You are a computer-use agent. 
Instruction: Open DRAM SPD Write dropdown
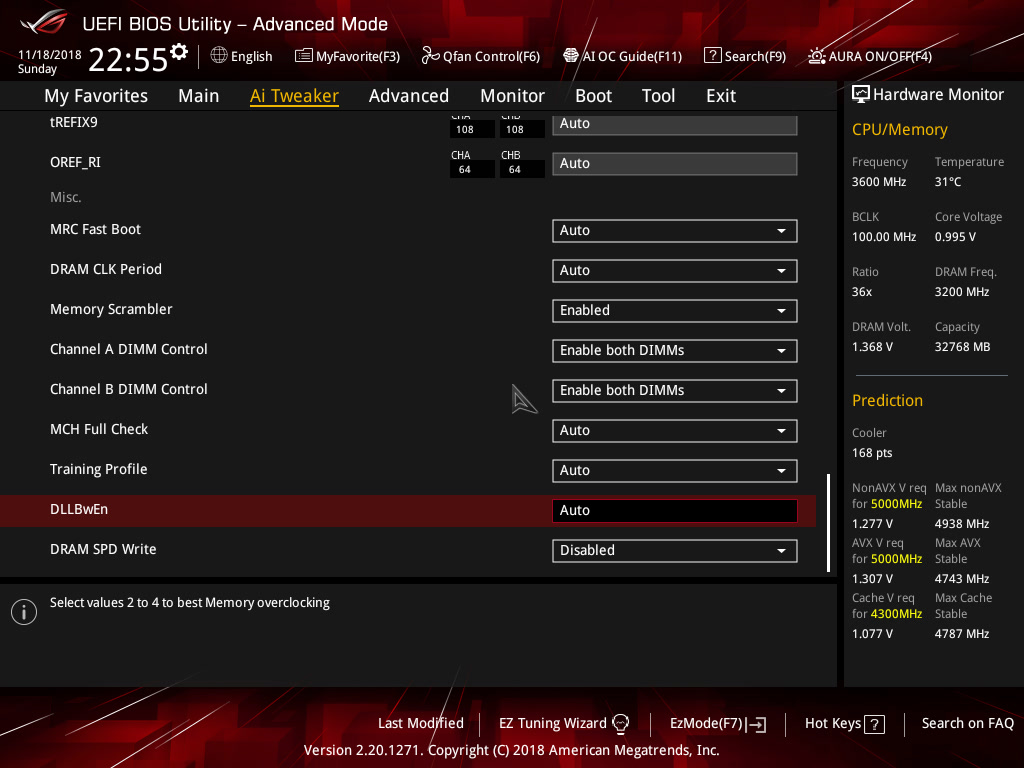(x=675, y=551)
